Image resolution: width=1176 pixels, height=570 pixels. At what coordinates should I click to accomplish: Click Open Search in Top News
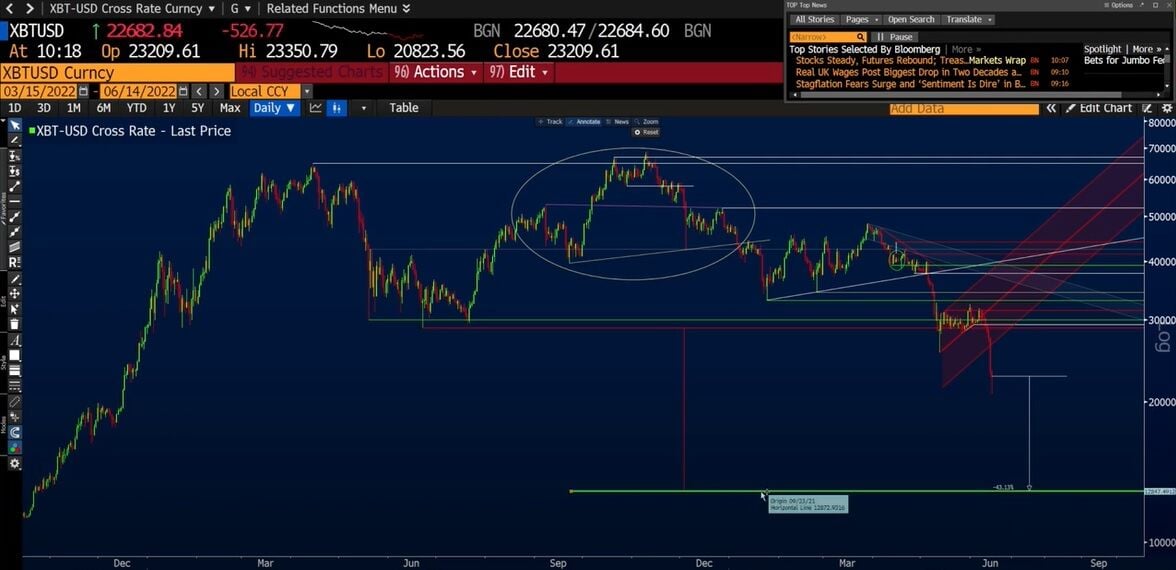(910, 20)
